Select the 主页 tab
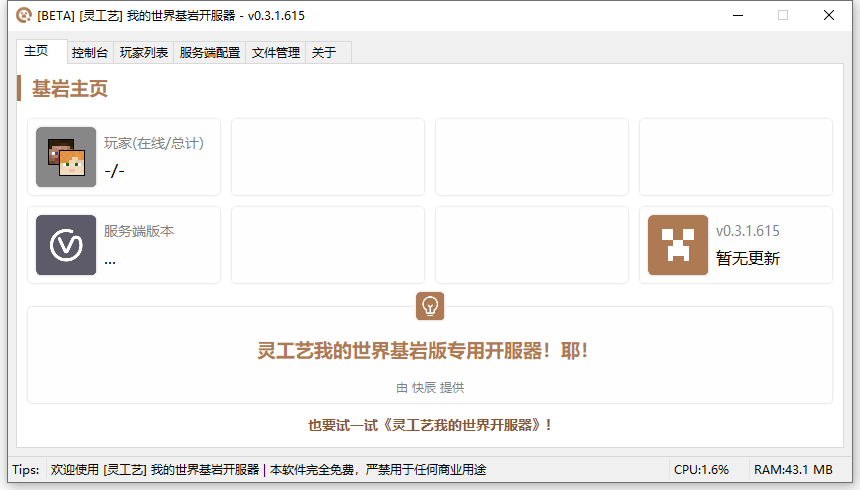 pos(37,51)
